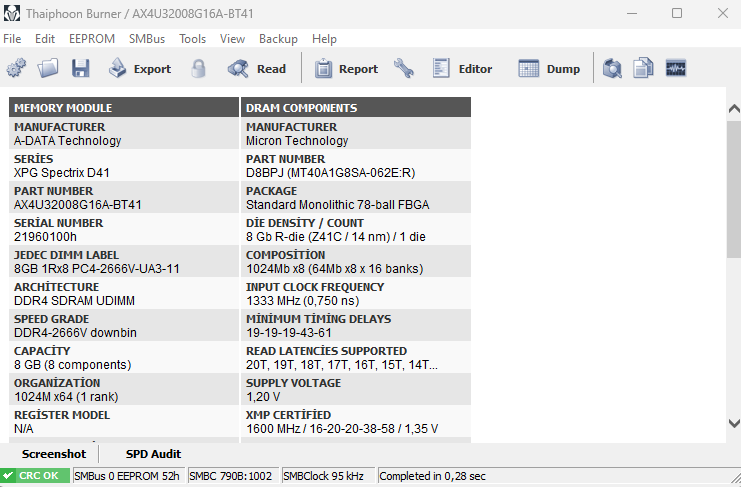Open the Backup menu

278,39
